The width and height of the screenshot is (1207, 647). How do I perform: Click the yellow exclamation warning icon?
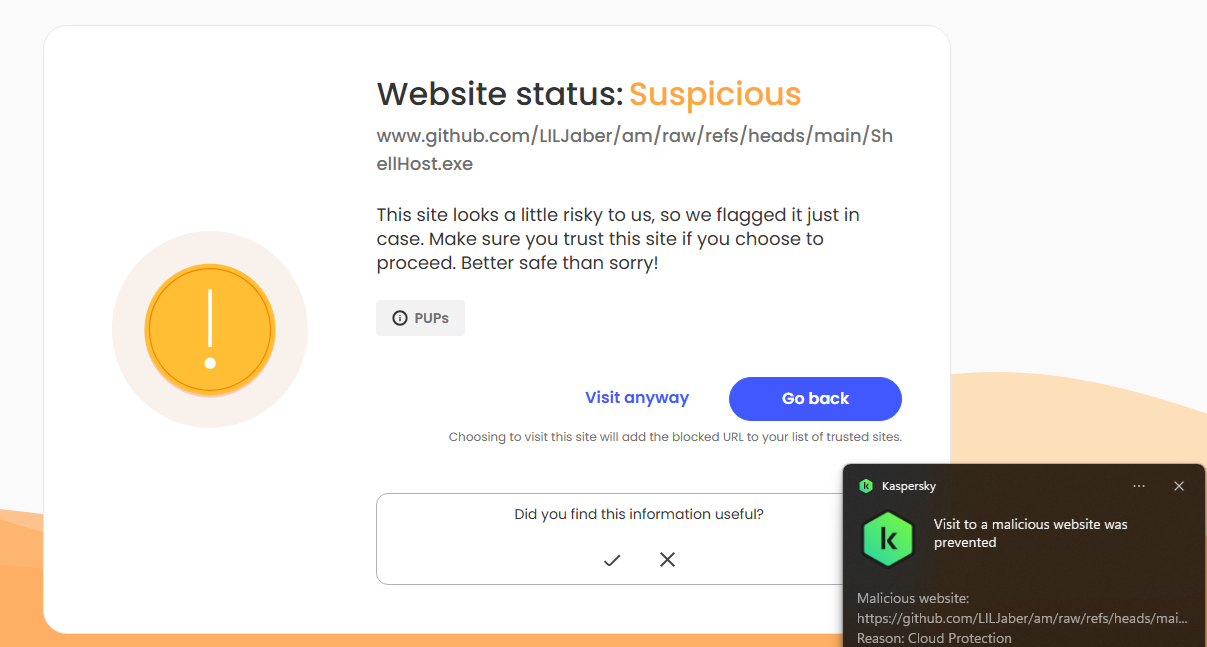point(209,329)
